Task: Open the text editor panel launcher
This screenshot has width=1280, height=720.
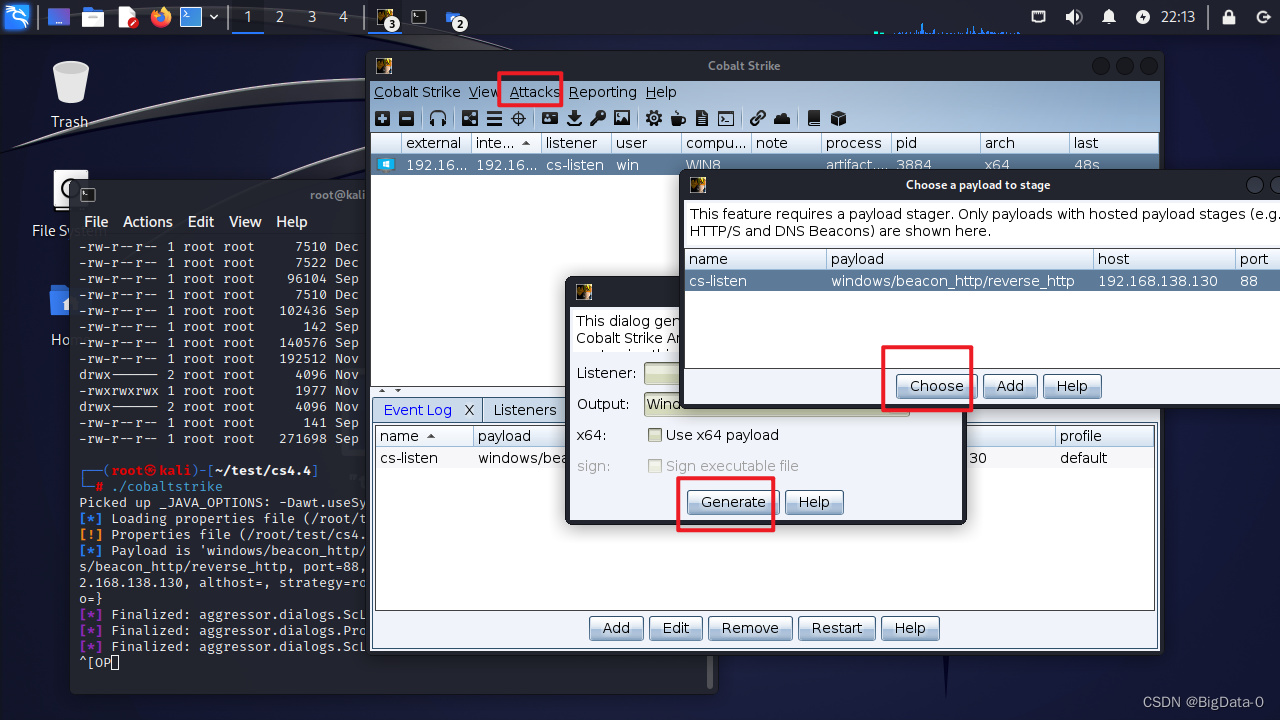Action: pos(127,17)
